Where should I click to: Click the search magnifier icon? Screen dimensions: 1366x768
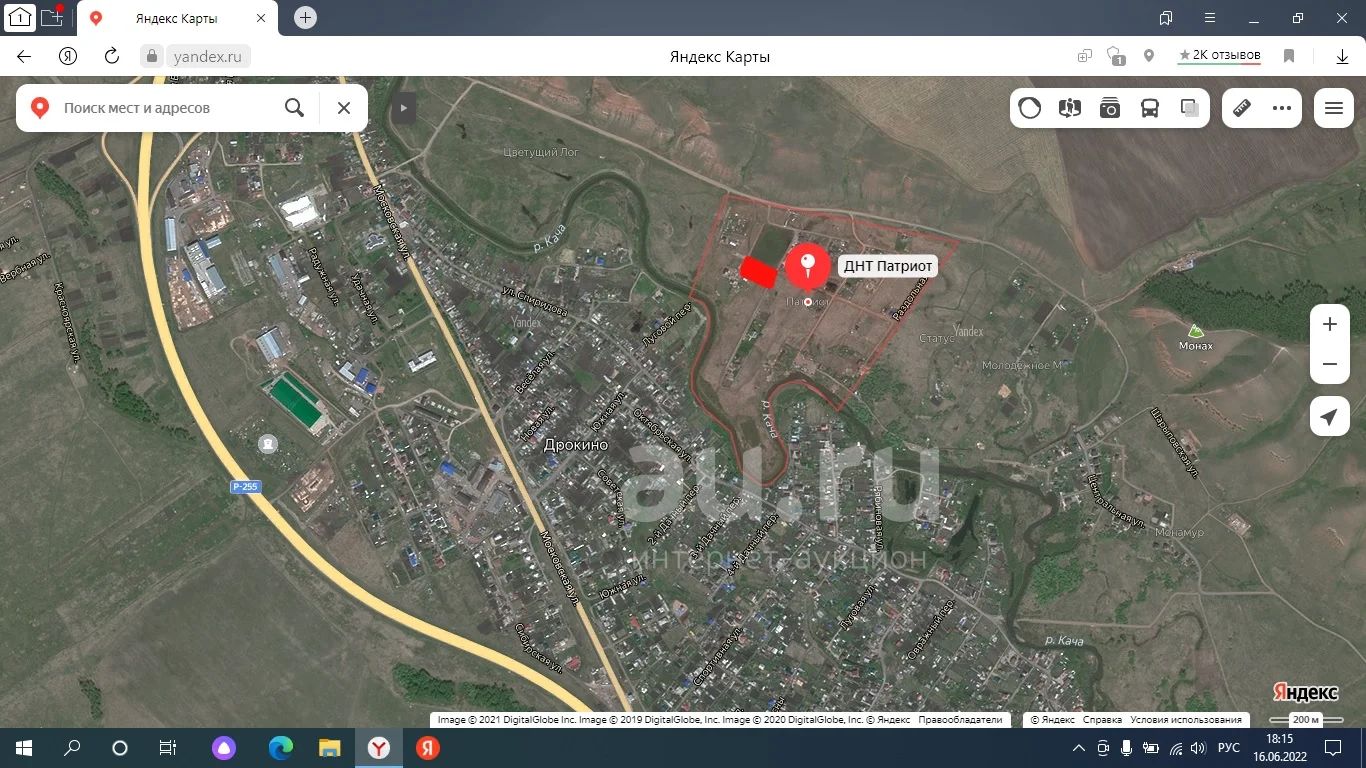click(294, 108)
